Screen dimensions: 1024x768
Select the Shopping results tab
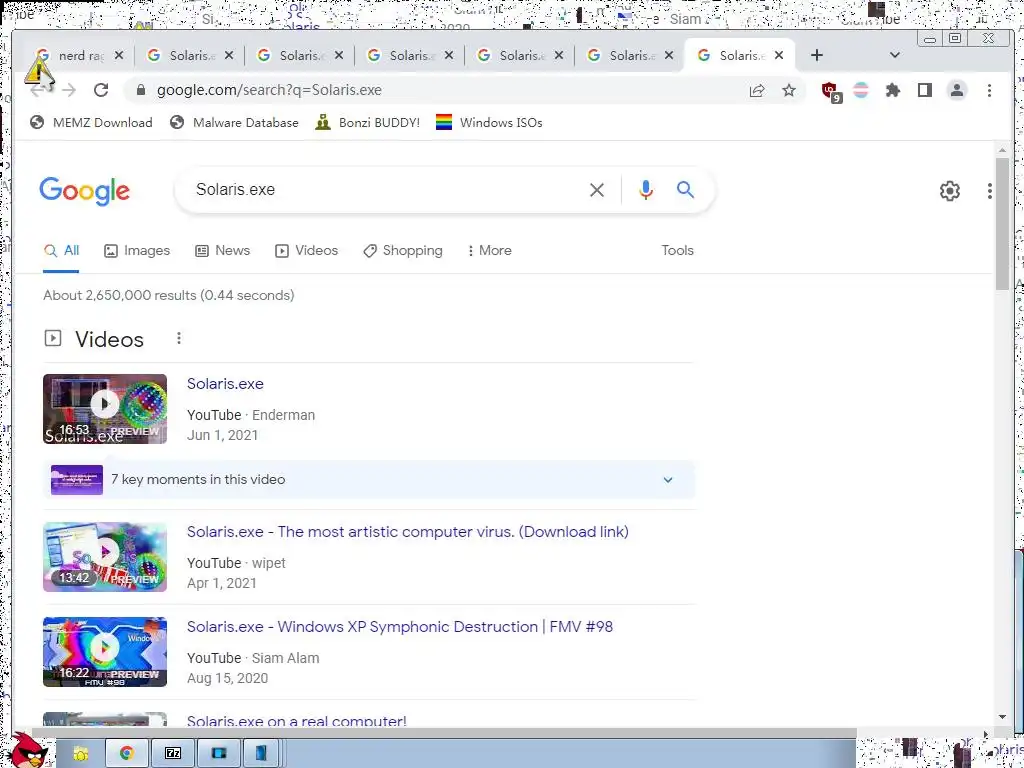pos(403,250)
